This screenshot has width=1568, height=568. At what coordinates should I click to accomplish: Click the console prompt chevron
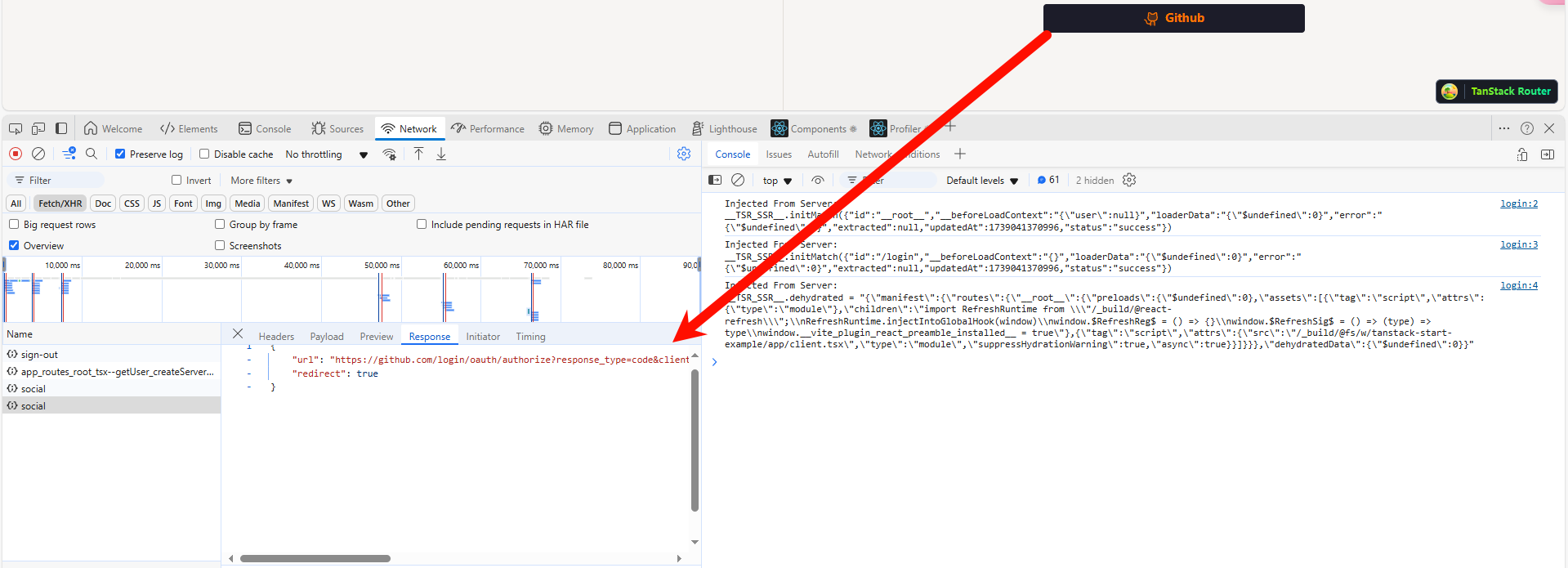[x=714, y=362]
